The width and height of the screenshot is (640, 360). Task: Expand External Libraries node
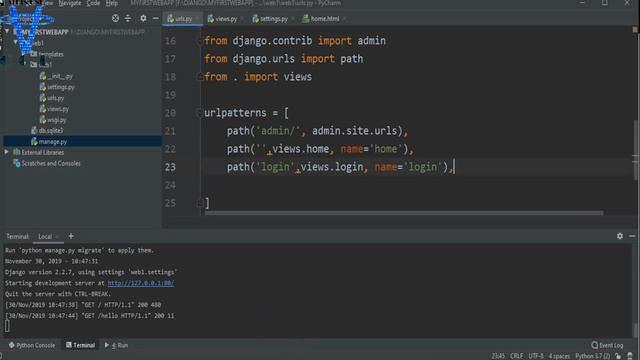(x=7, y=152)
